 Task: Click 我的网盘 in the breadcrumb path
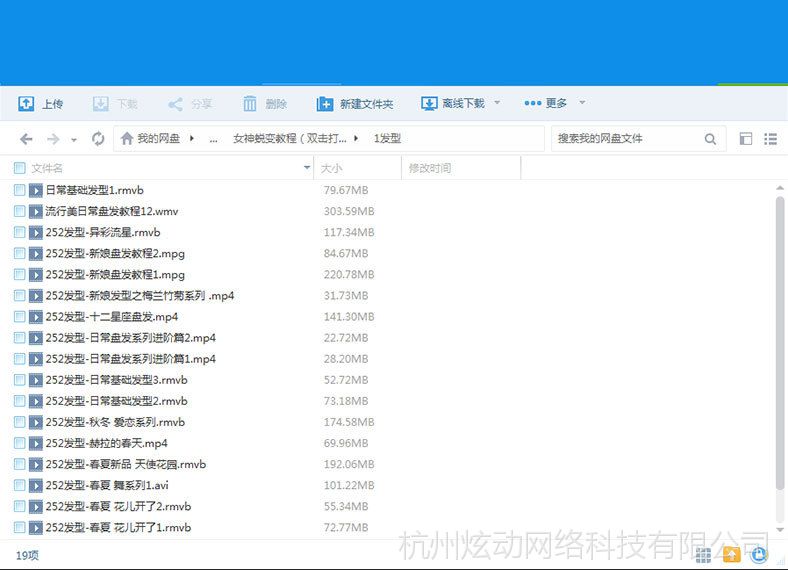[x=159, y=138]
